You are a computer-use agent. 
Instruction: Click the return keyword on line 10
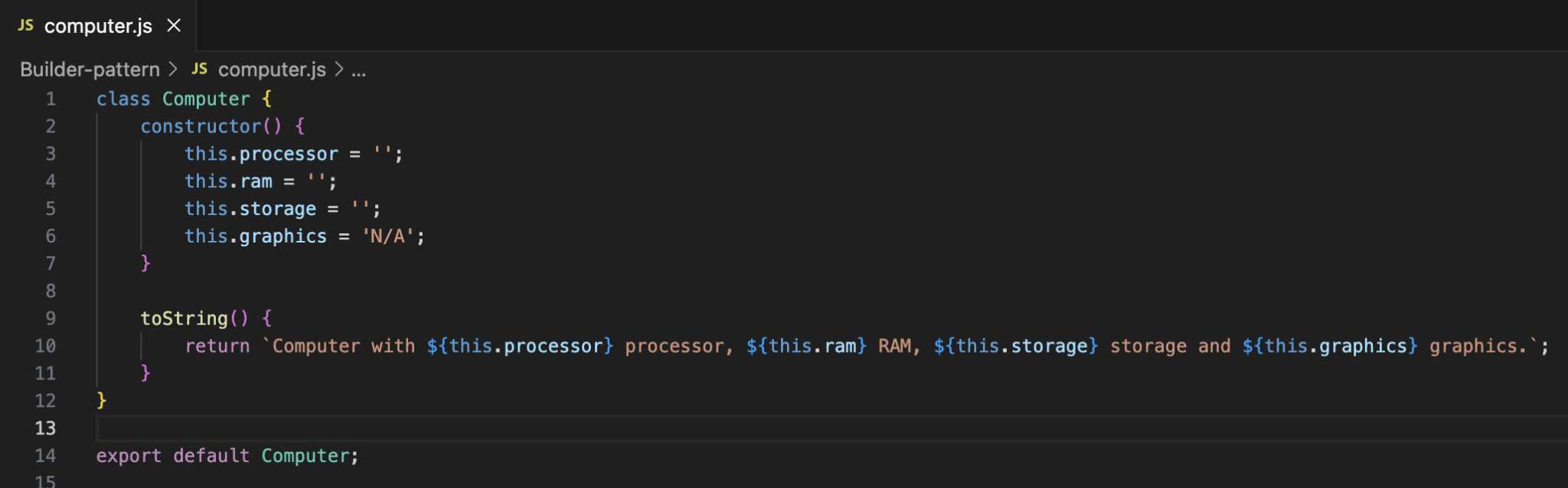217,346
